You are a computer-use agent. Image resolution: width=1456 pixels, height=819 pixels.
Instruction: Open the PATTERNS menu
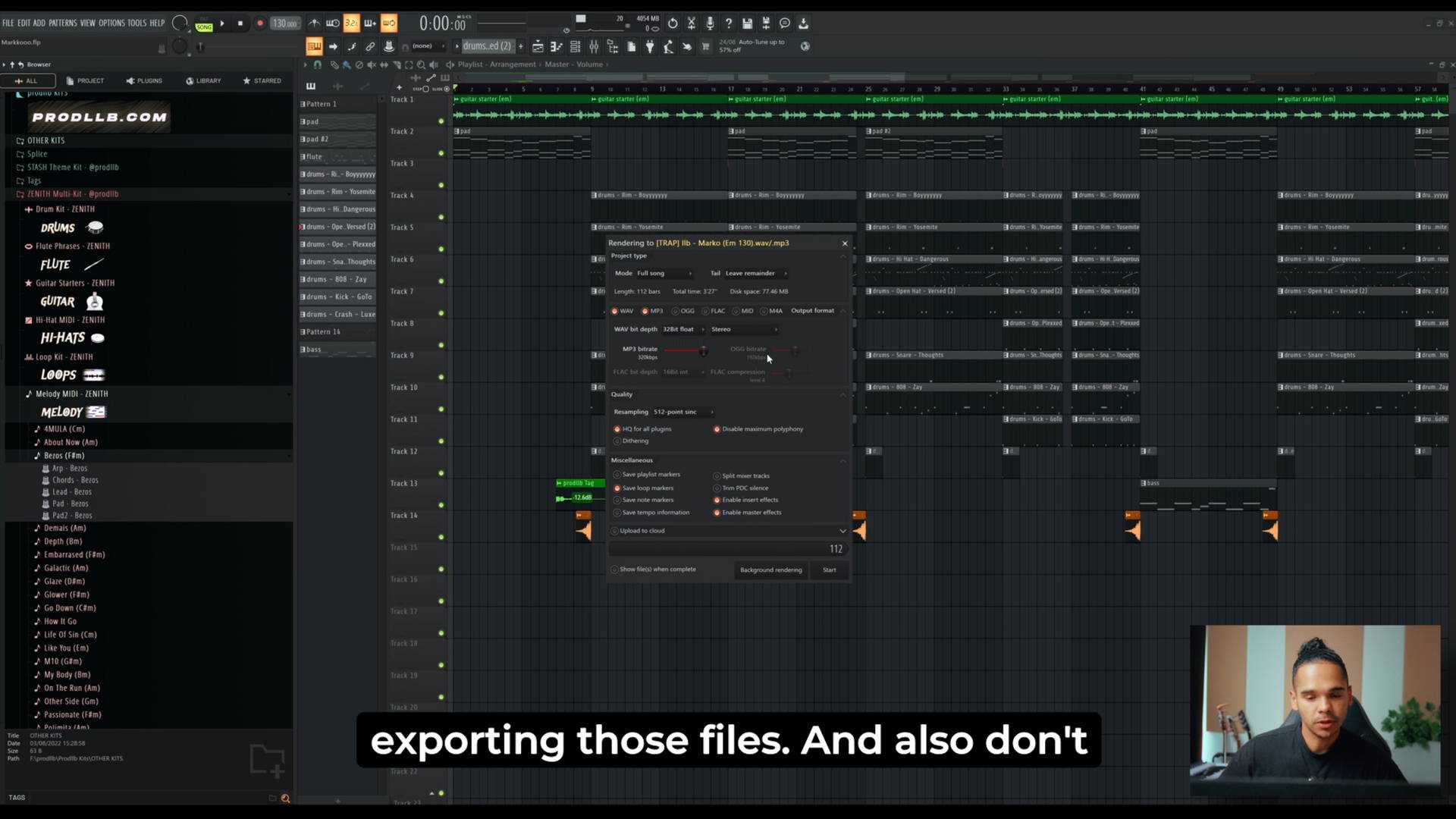(63, 23)
